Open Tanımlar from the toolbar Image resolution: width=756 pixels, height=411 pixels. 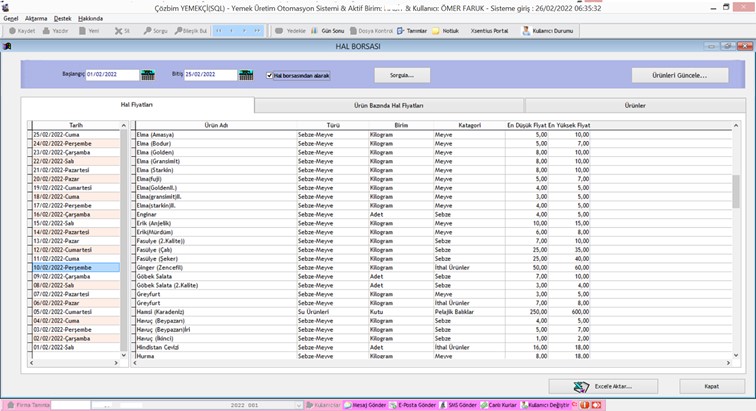point(412,31)
